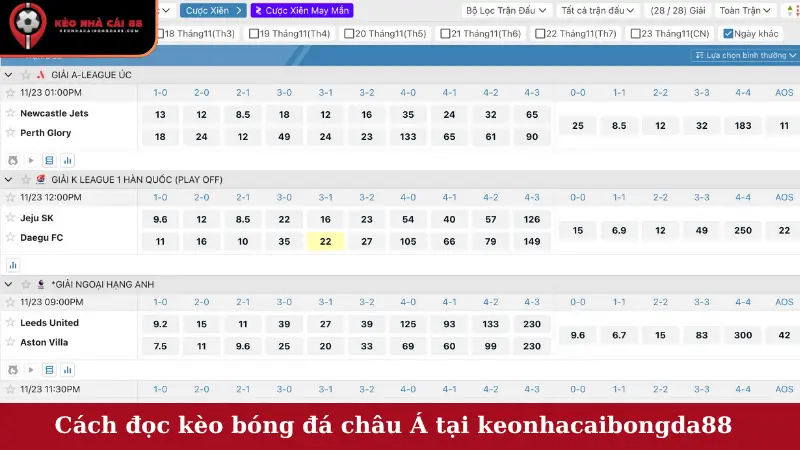
Task: Favorite the Newcastle Jets team star
Action: point(10,113)
